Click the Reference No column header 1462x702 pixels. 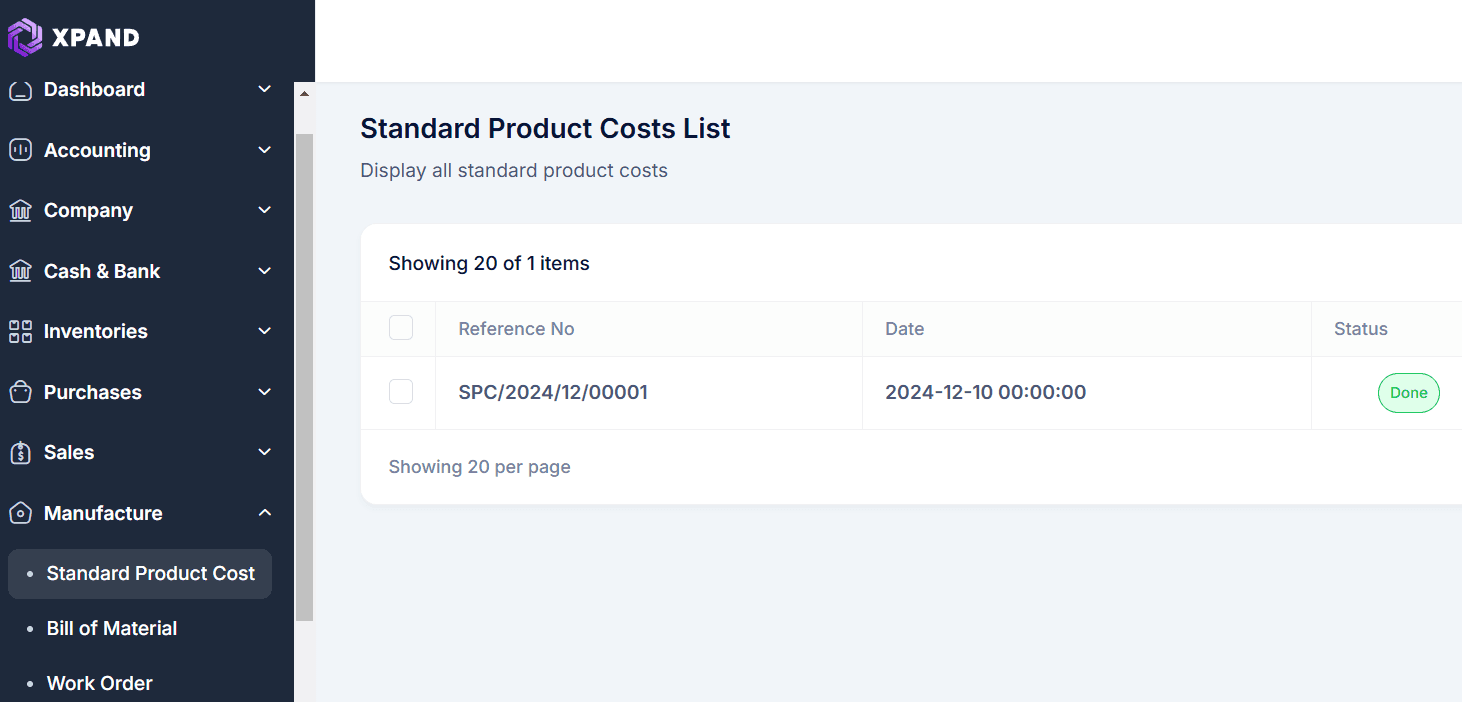516,328
